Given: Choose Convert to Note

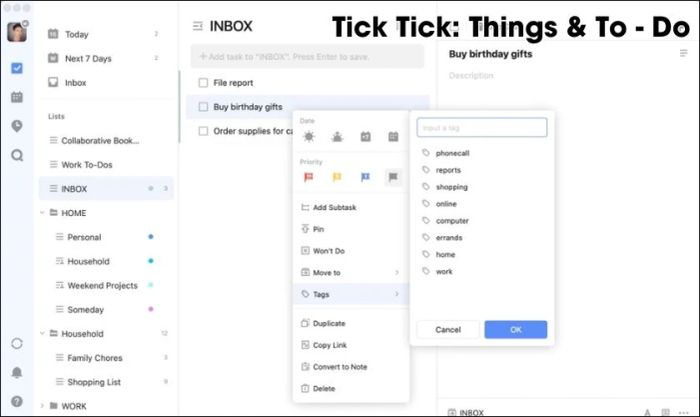Looking at the screenshot, I should coord(350,367).
